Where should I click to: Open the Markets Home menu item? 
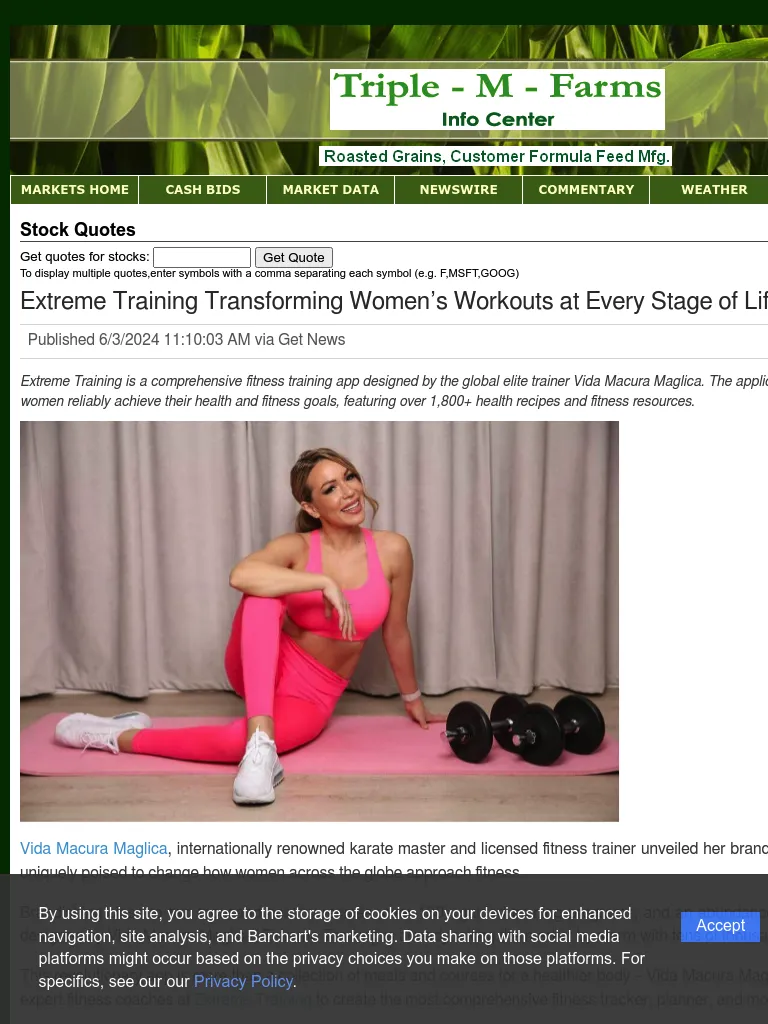(x=74, y=189)
